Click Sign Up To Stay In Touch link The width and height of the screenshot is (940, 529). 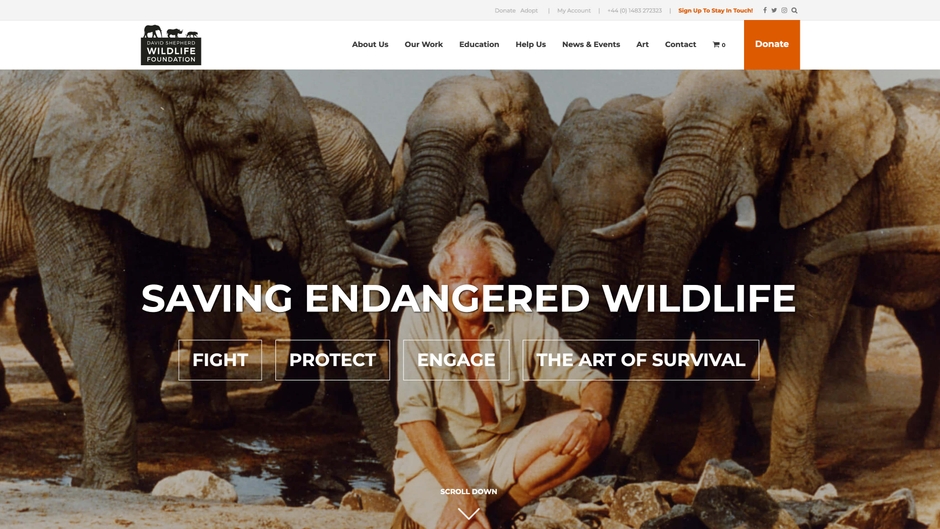(x=715, y=10)
